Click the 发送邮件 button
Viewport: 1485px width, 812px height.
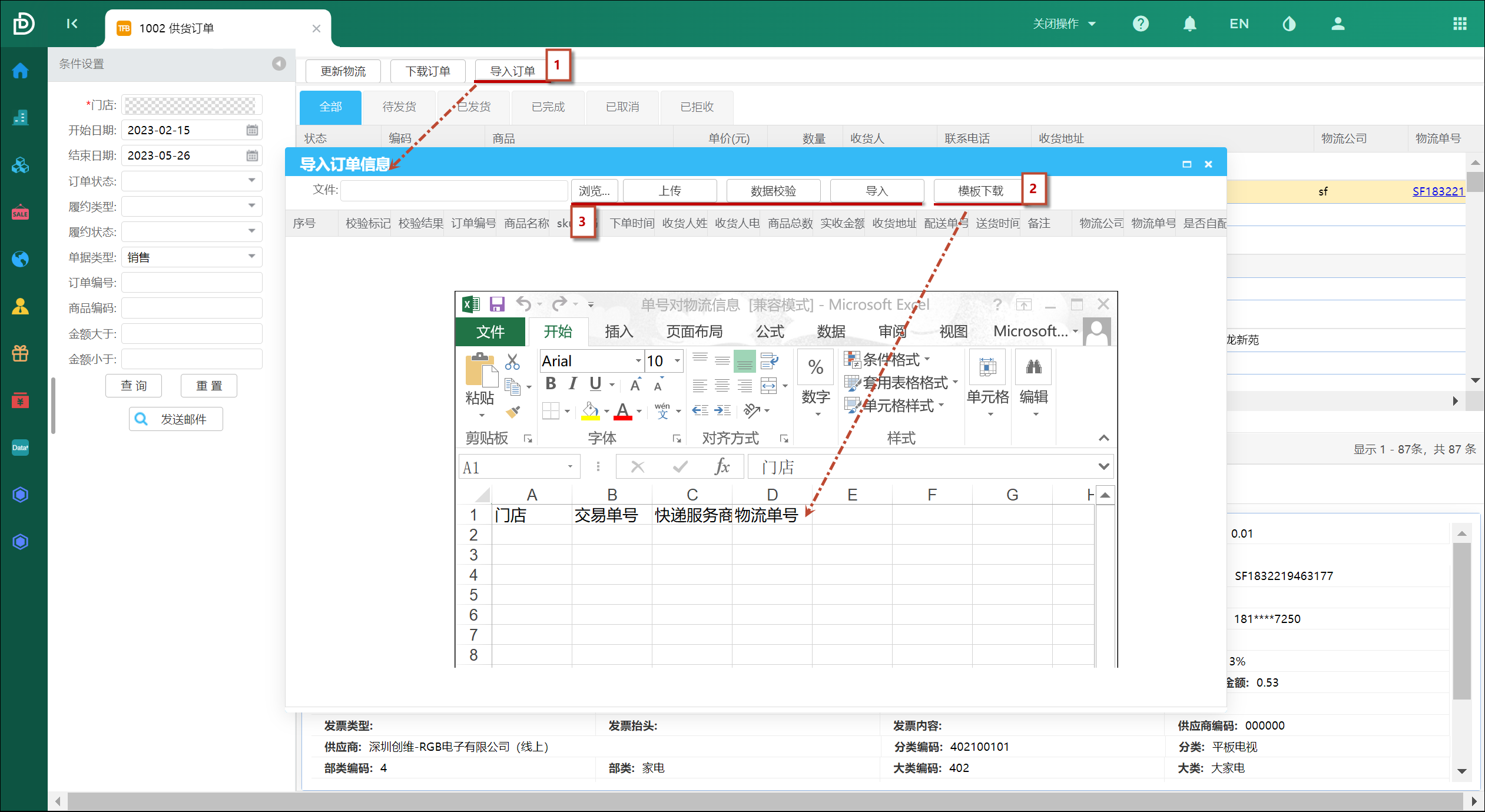(x=176, y=419)
